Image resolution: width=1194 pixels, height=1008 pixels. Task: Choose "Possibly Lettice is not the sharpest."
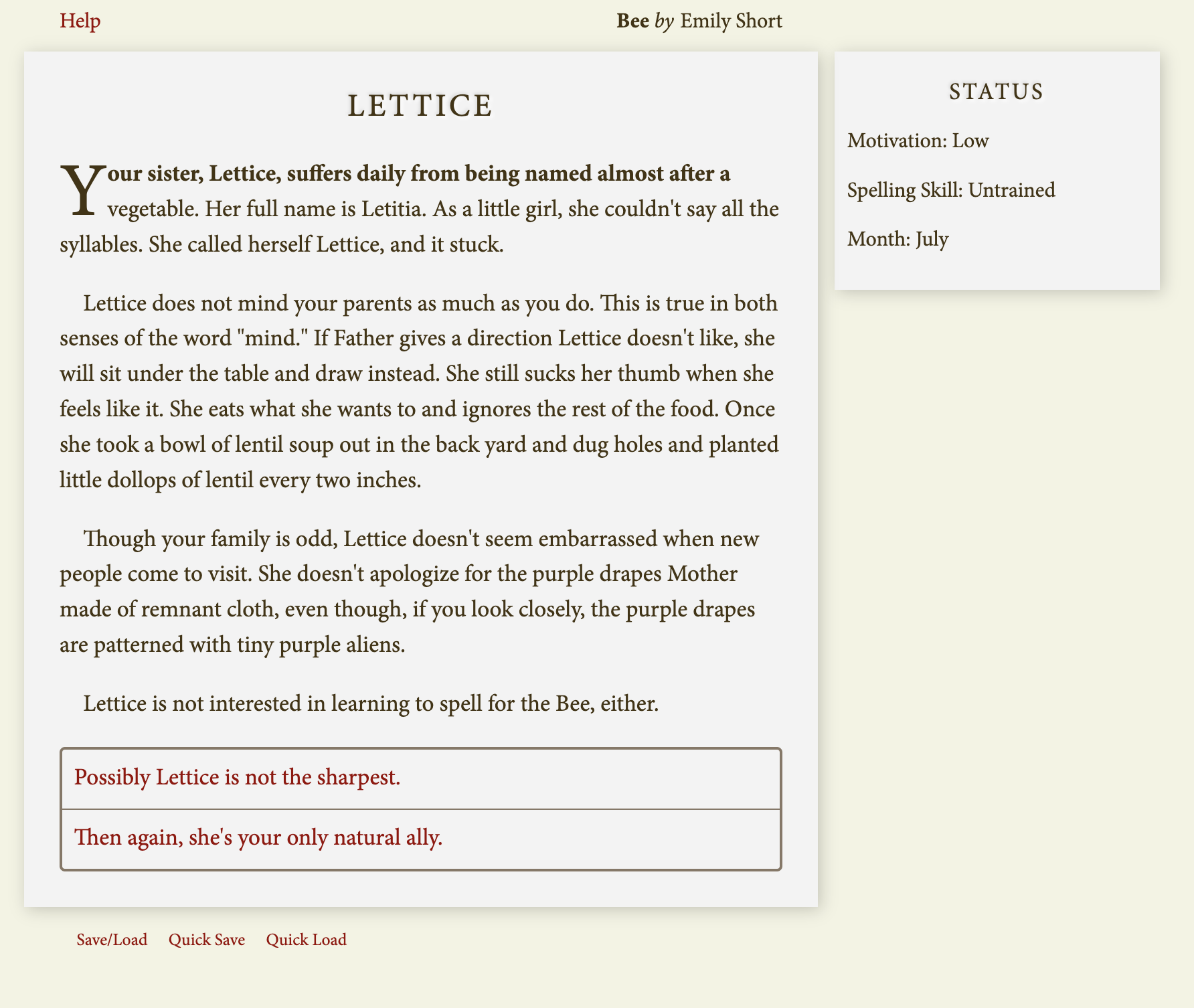tap(238, 778)
